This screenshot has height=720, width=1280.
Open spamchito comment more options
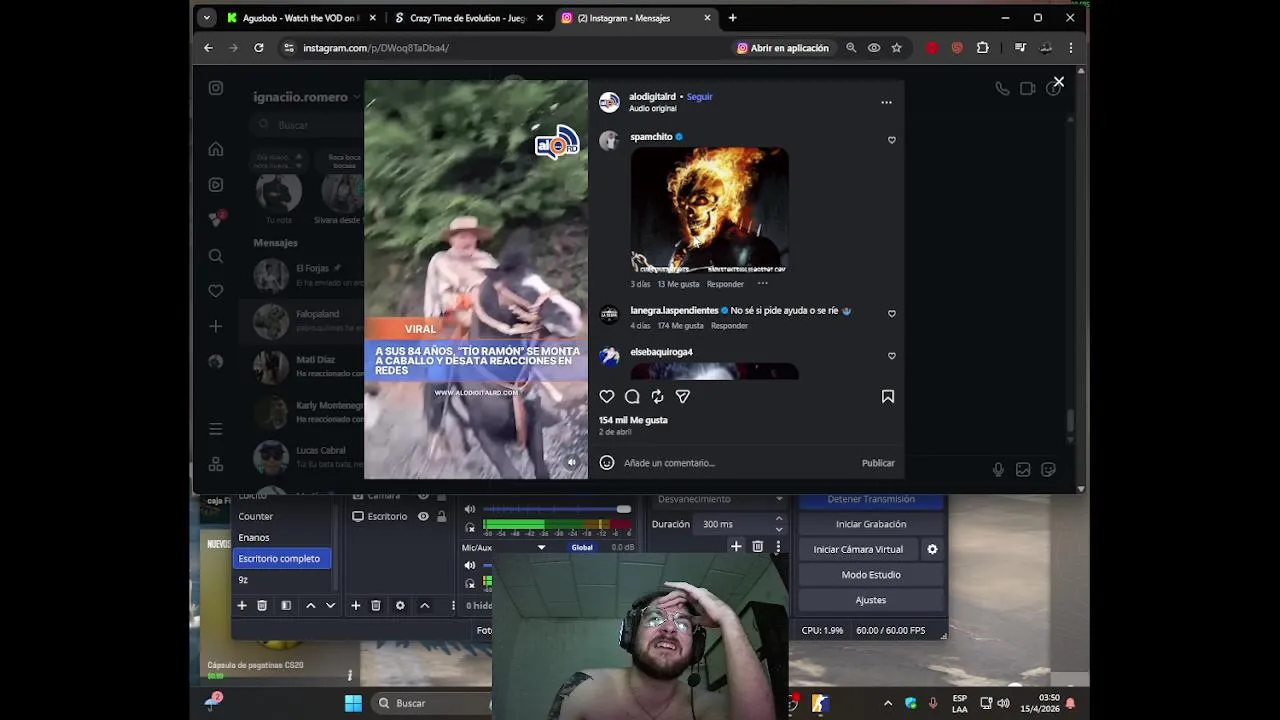click(x=762, y=284)
